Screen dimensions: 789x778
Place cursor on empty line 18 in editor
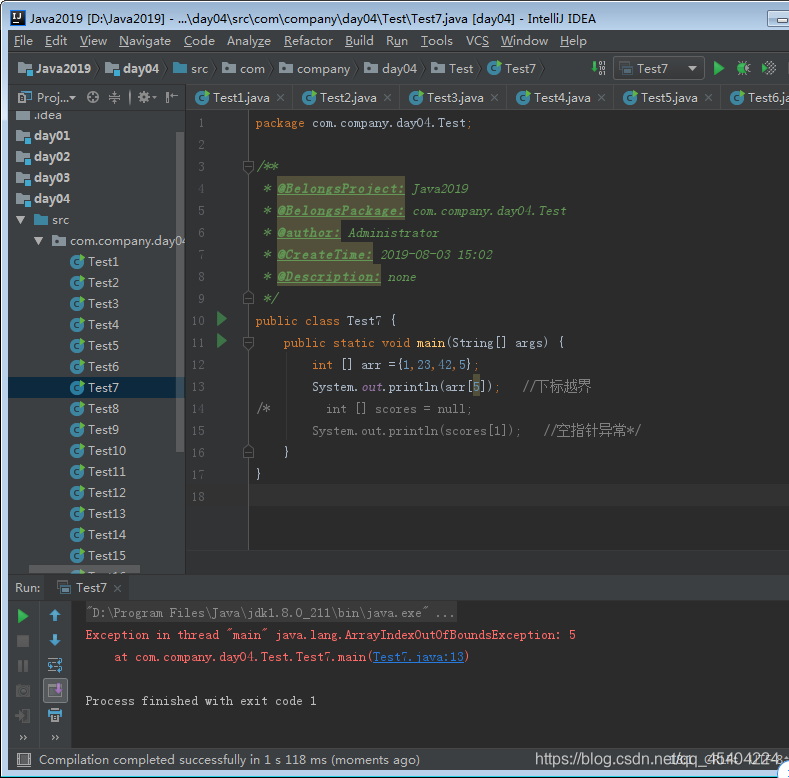[x=518, y=496]
